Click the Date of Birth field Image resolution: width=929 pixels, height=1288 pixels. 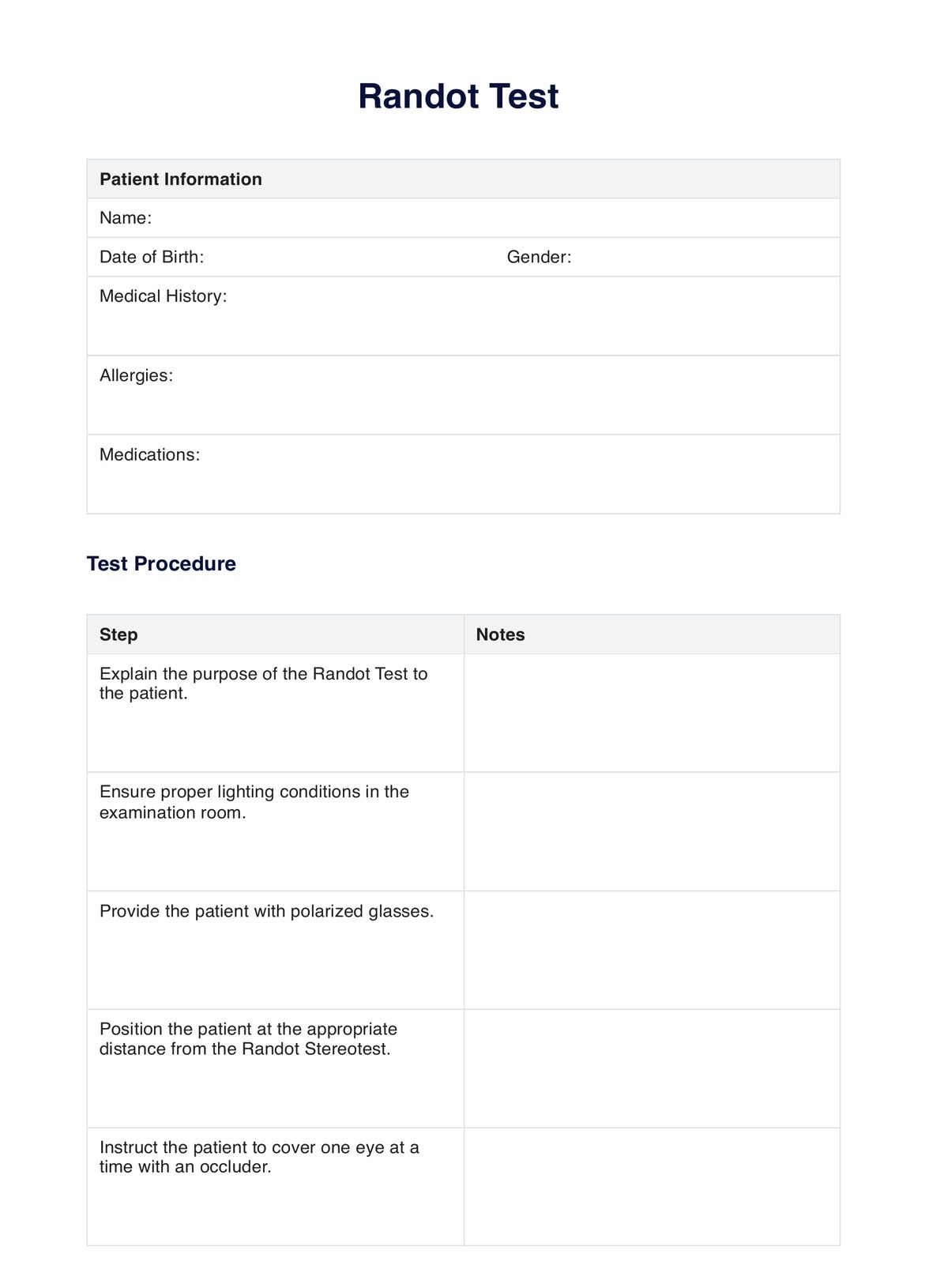pos(348,258)
